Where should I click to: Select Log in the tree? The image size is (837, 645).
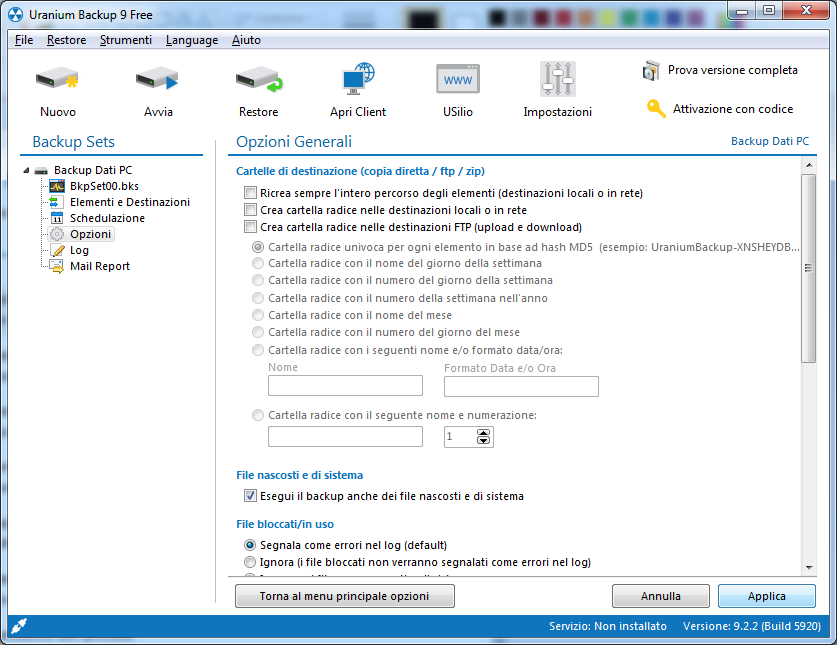click(79, 250)
